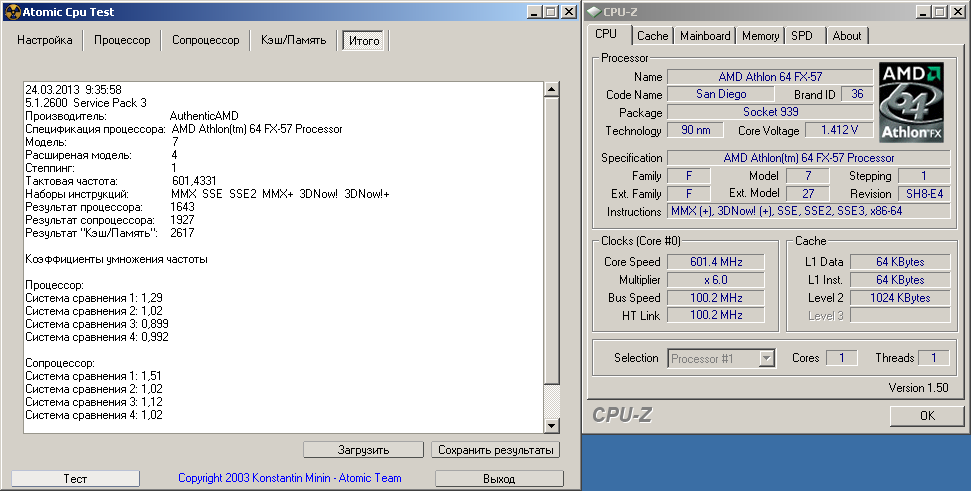Click the Atomic Cpu Test radiation title icon
This screenshot has width=971, height=491.
(x=12, y=12)
